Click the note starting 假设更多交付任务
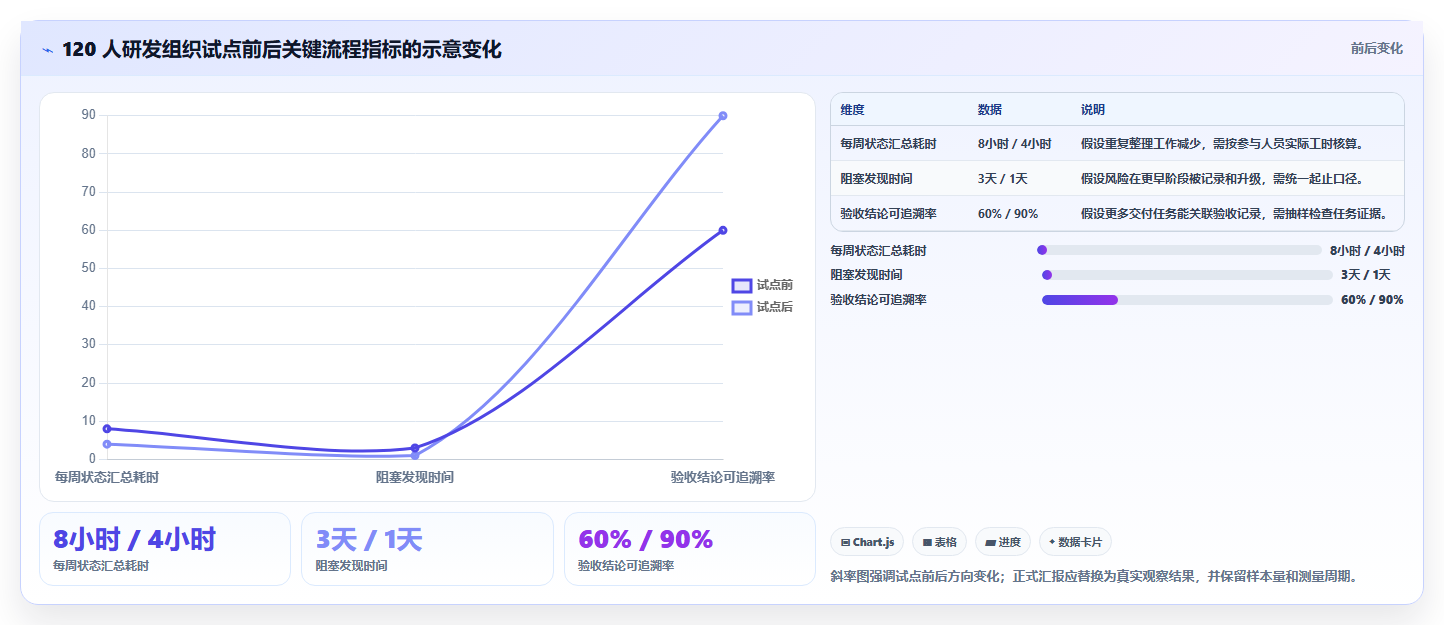The width and height of the screenshot is (1444, 625). pyautogui.click(x=1236, y=214)
